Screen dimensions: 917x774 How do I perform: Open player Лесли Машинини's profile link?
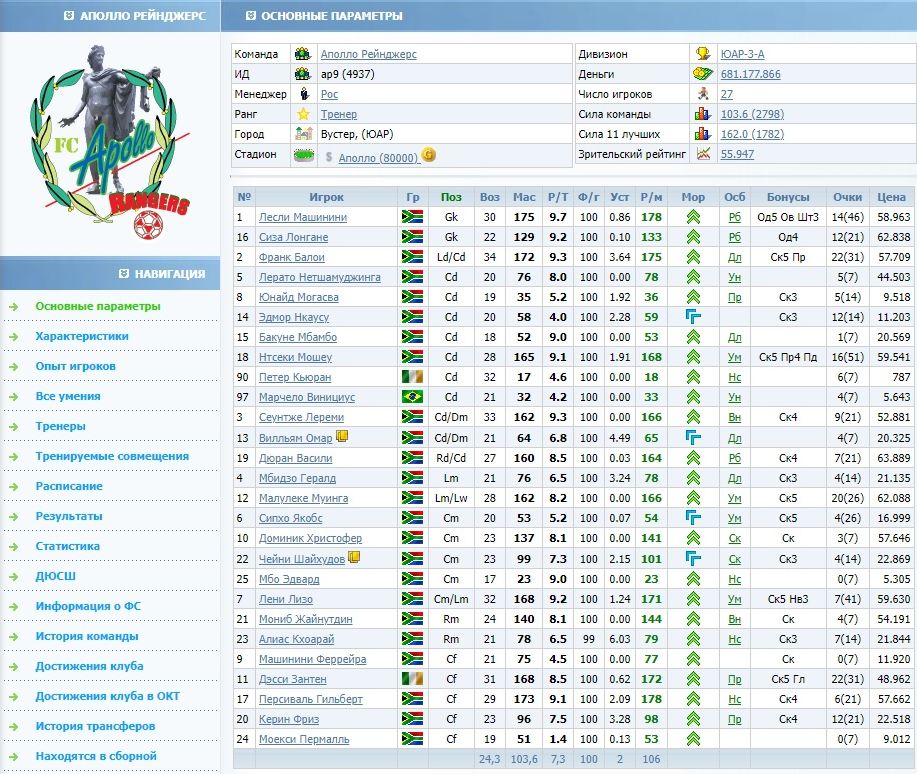pos(303,217)
